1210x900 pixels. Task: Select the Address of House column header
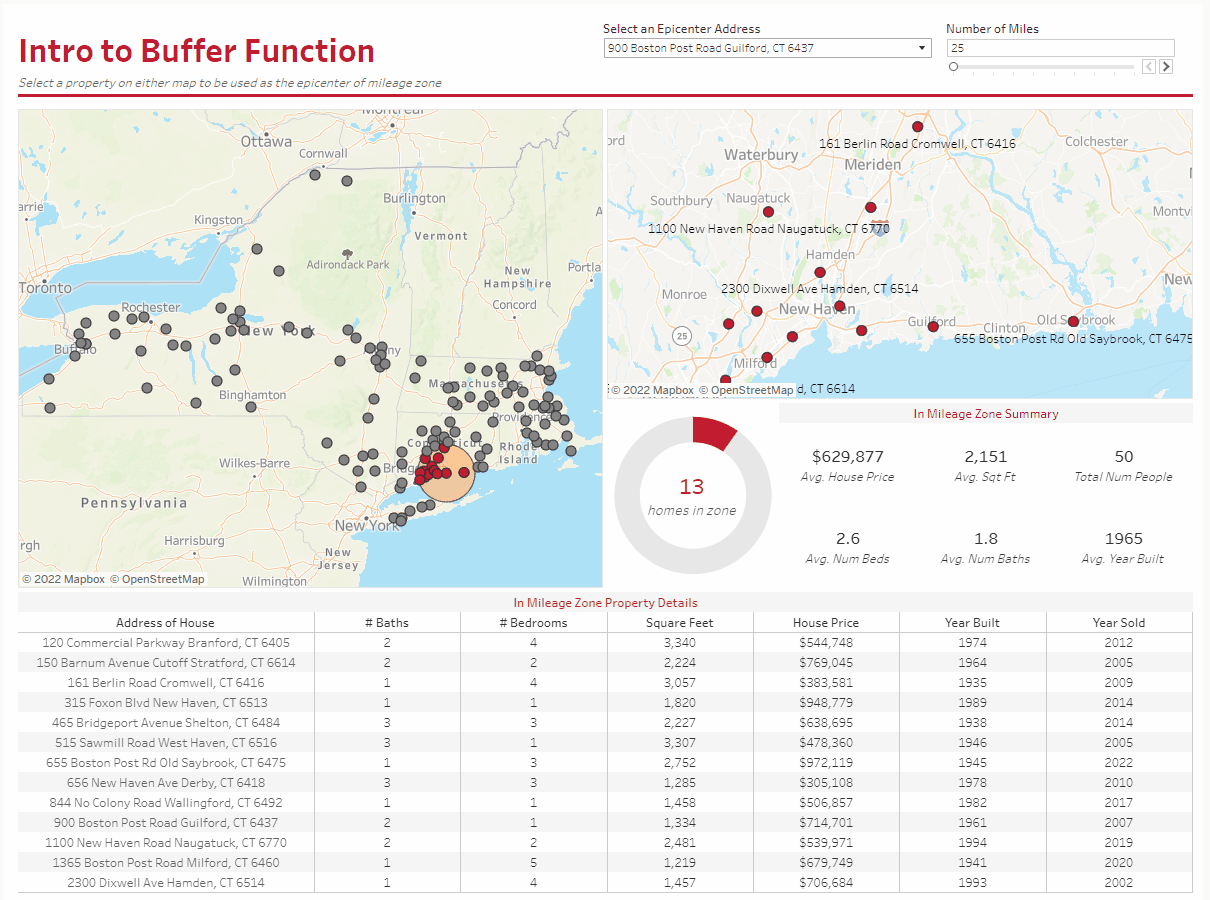(165, 622)
